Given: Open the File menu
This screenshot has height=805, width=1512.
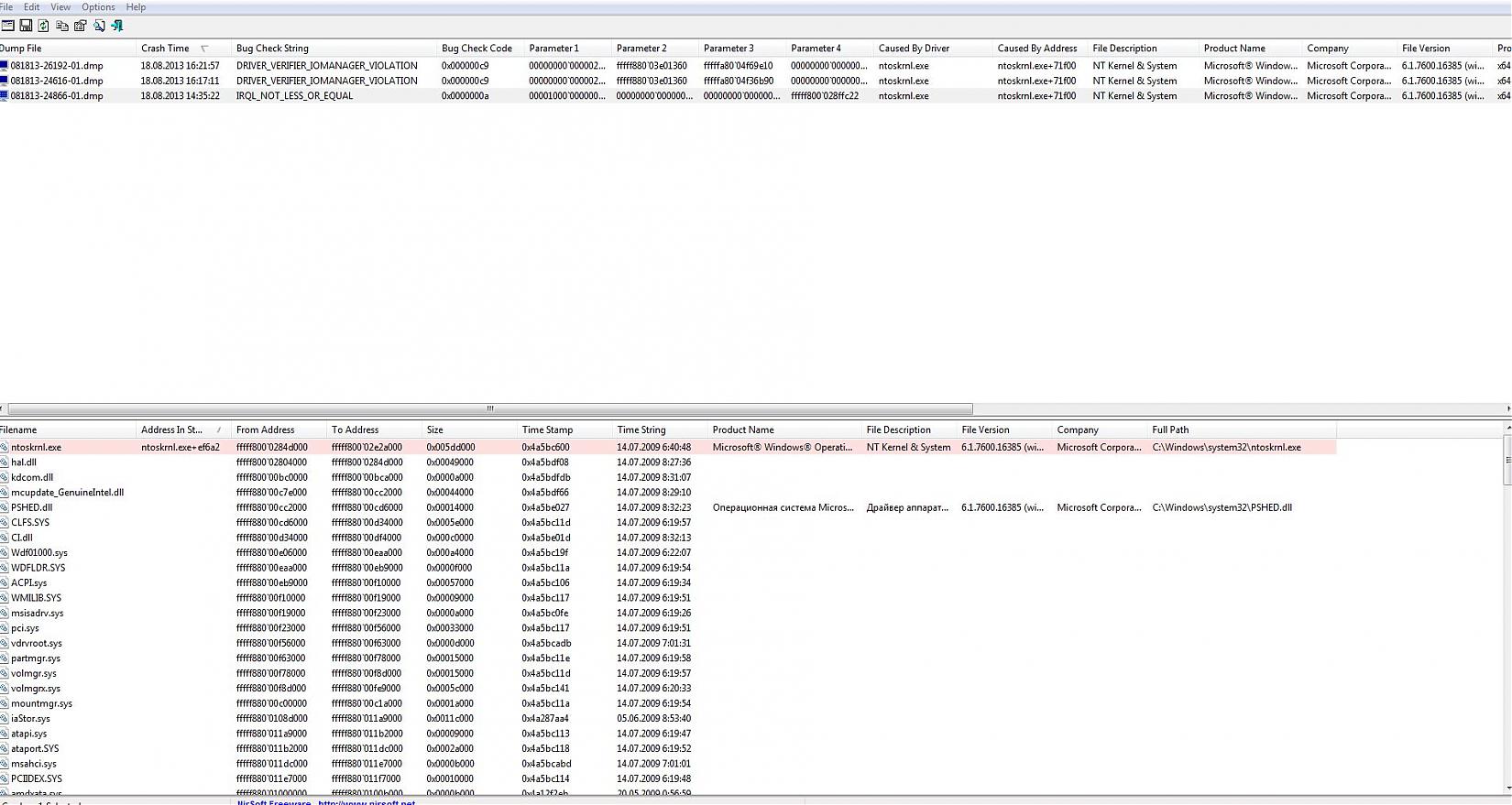Looking at the screenshot, I should (6, 7).
